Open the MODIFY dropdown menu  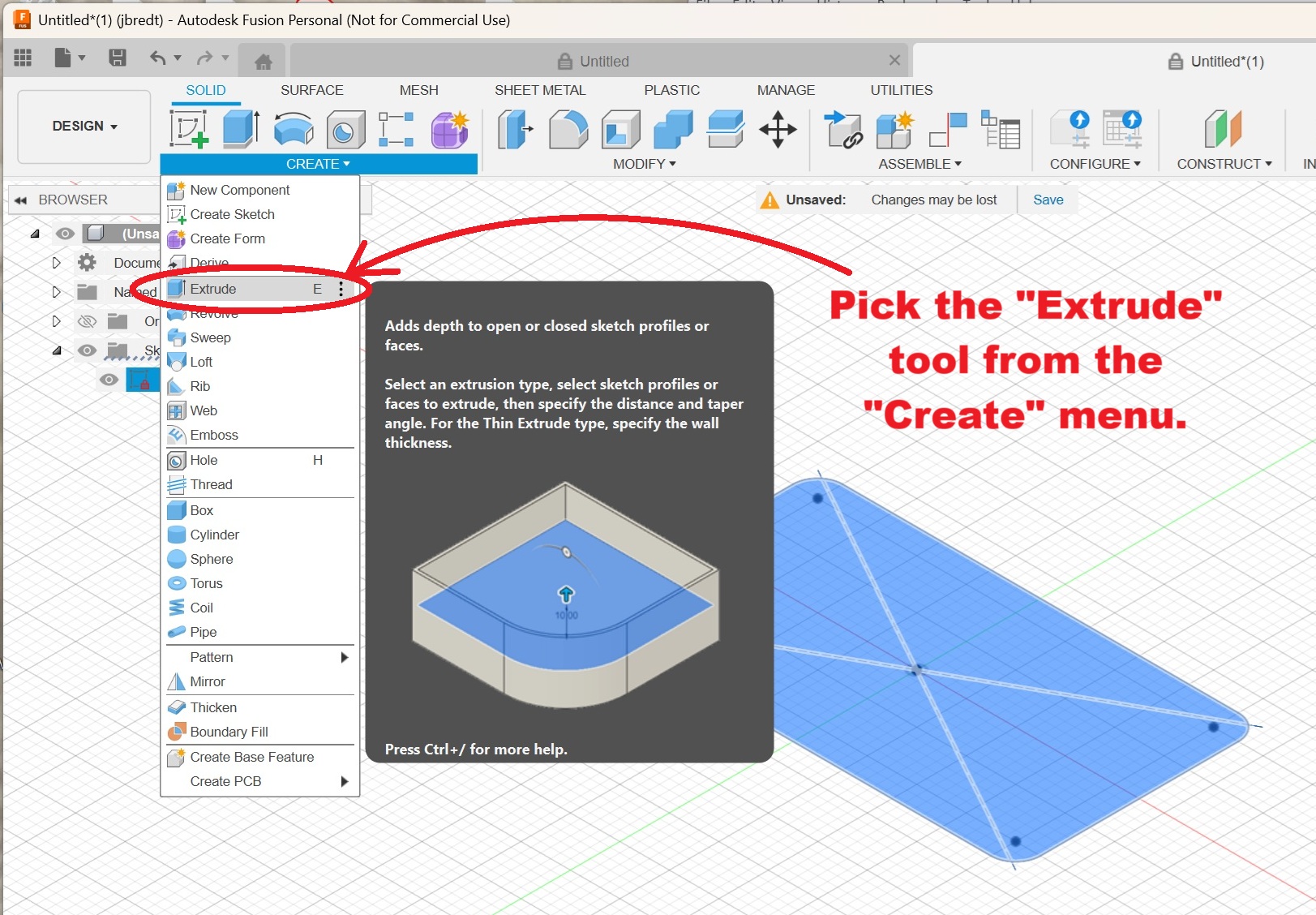[644, 164]
